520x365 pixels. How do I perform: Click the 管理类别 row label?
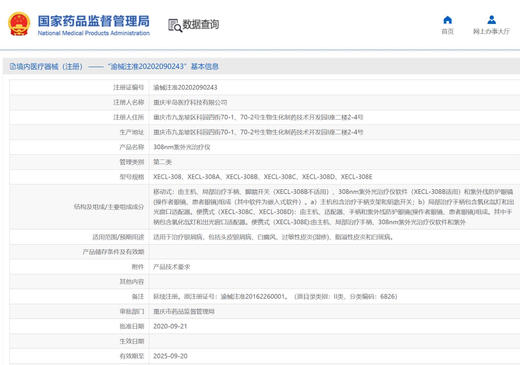[132, 162]
